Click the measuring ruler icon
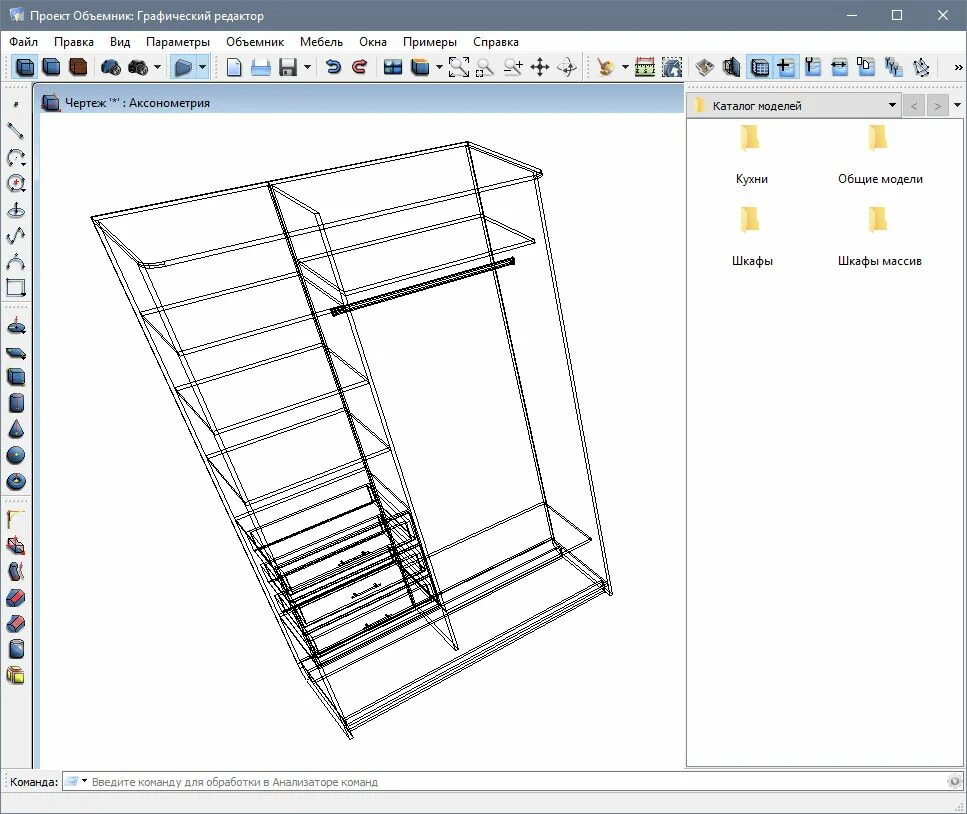 645,67
